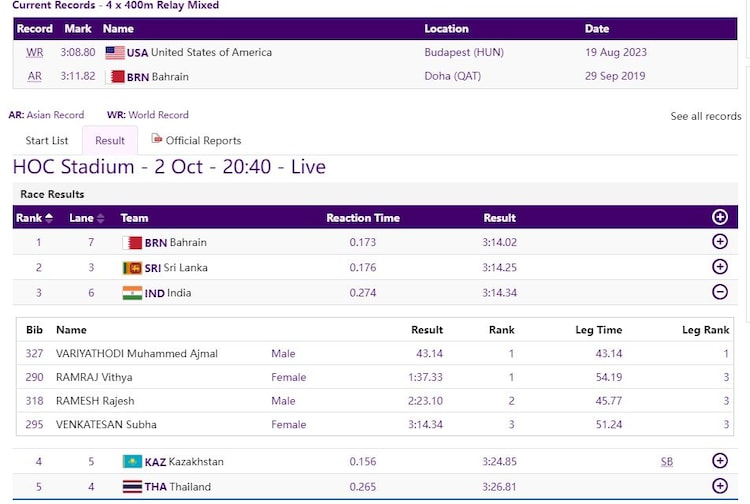Viewport: 750px width, 504px height.
Task: Sort results by Rank column
Action: pyautogui.click(x=34, y=218)
